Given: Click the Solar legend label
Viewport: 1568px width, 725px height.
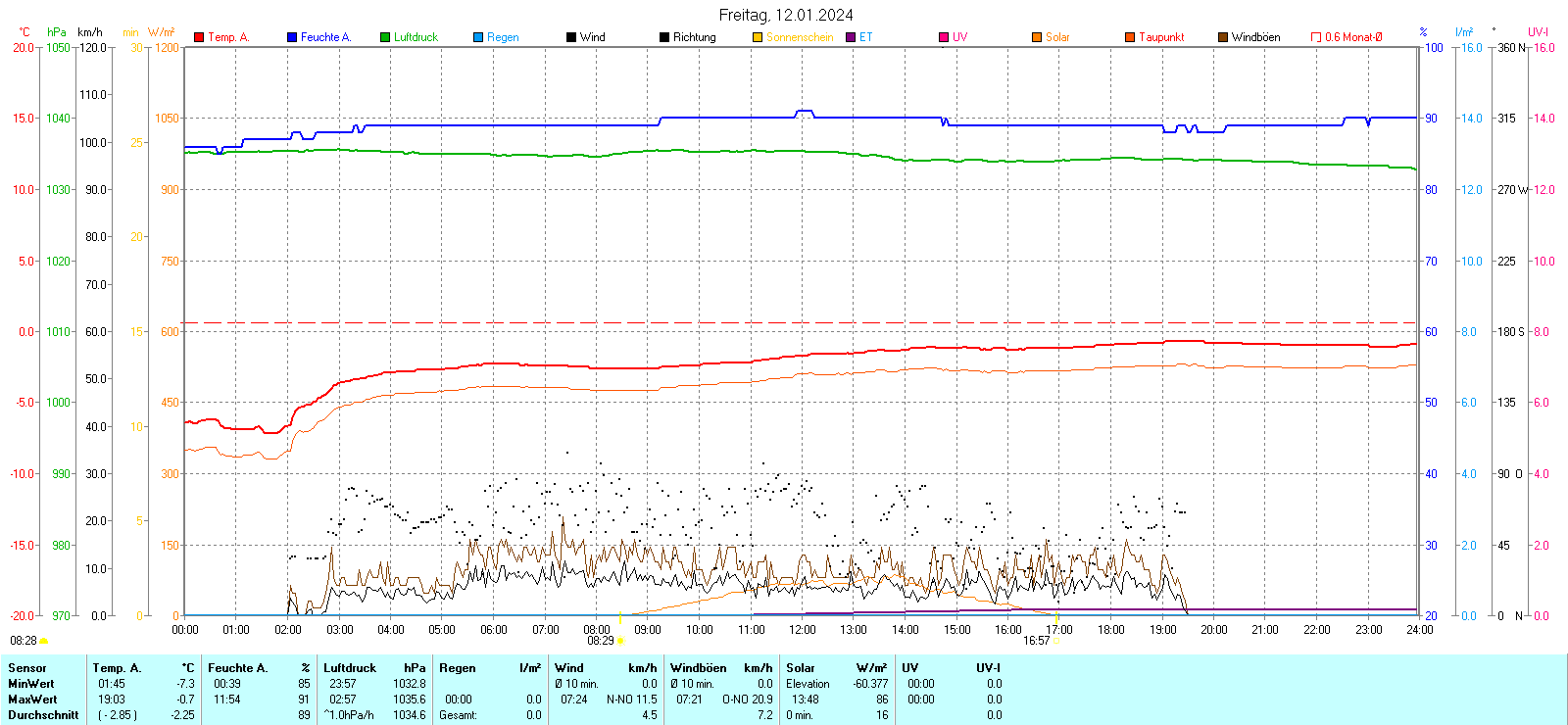Looking at the screenshot, I should coord(1057,37).
